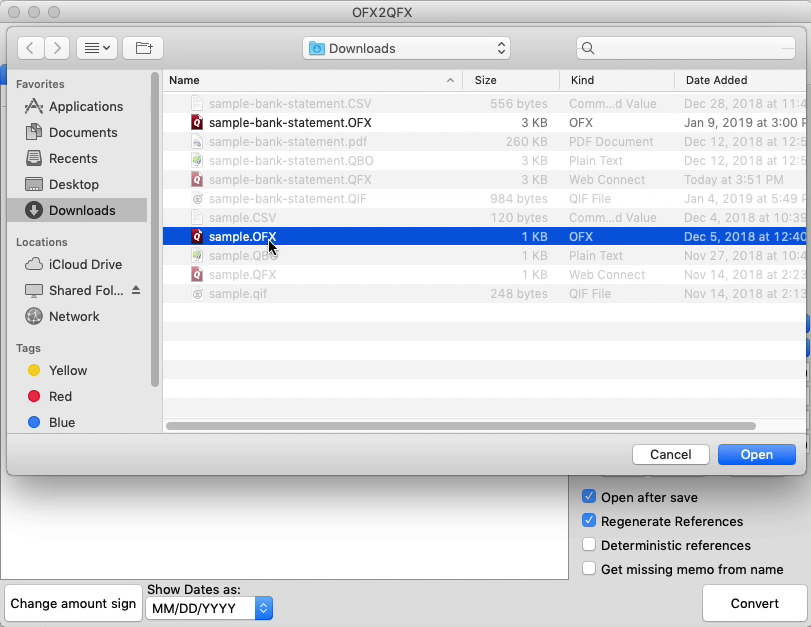Viewport: 811px width, 627px height.
Task: Click the horizontal scrollbar in file list
Action: (460, 426)
